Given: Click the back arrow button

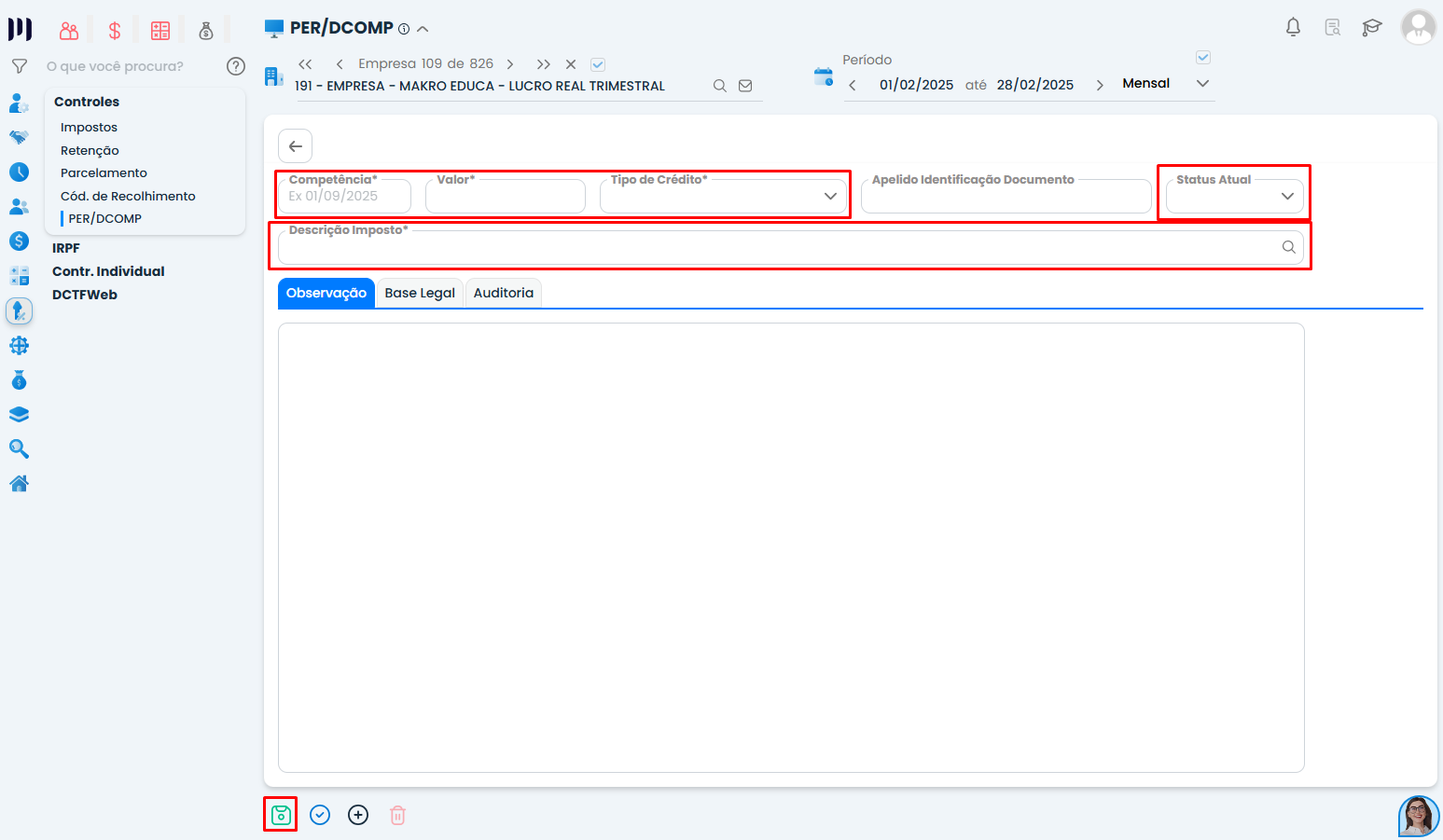Looking at the screenshot, I should [x=295, y=146].
